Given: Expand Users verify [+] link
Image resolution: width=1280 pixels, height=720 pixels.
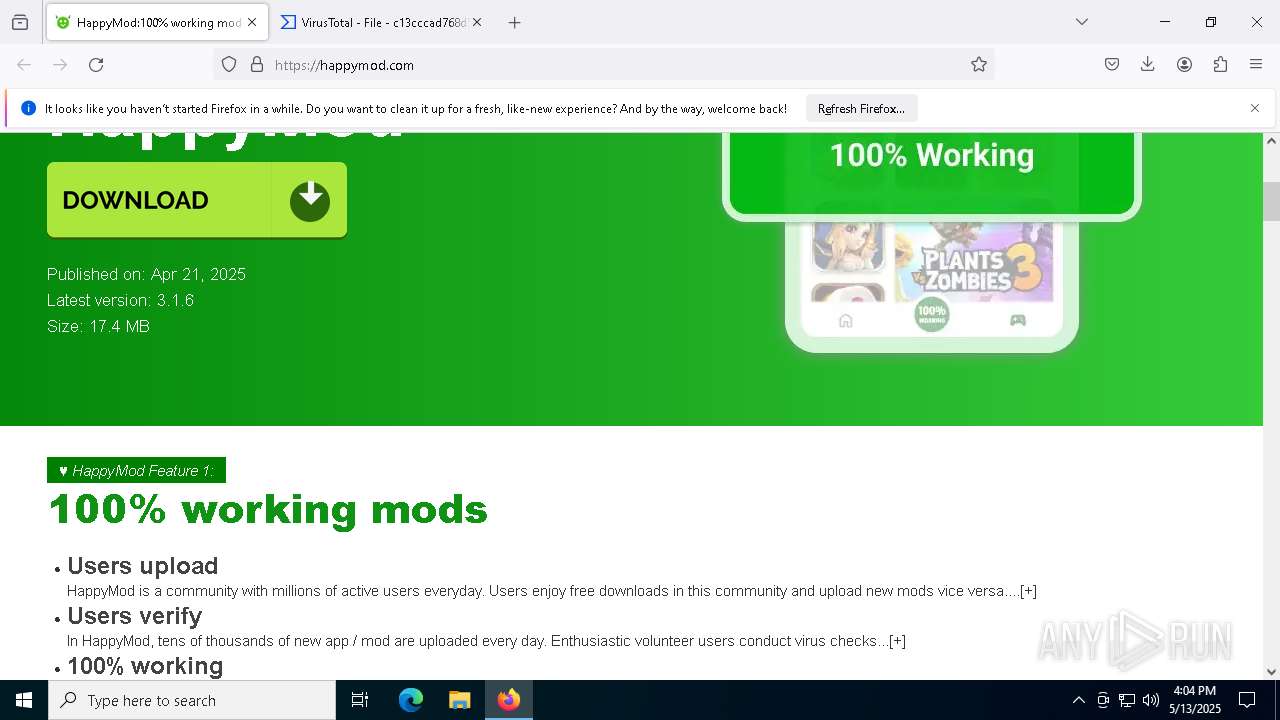Looking at the screenshot, I should tap(897, 641).
